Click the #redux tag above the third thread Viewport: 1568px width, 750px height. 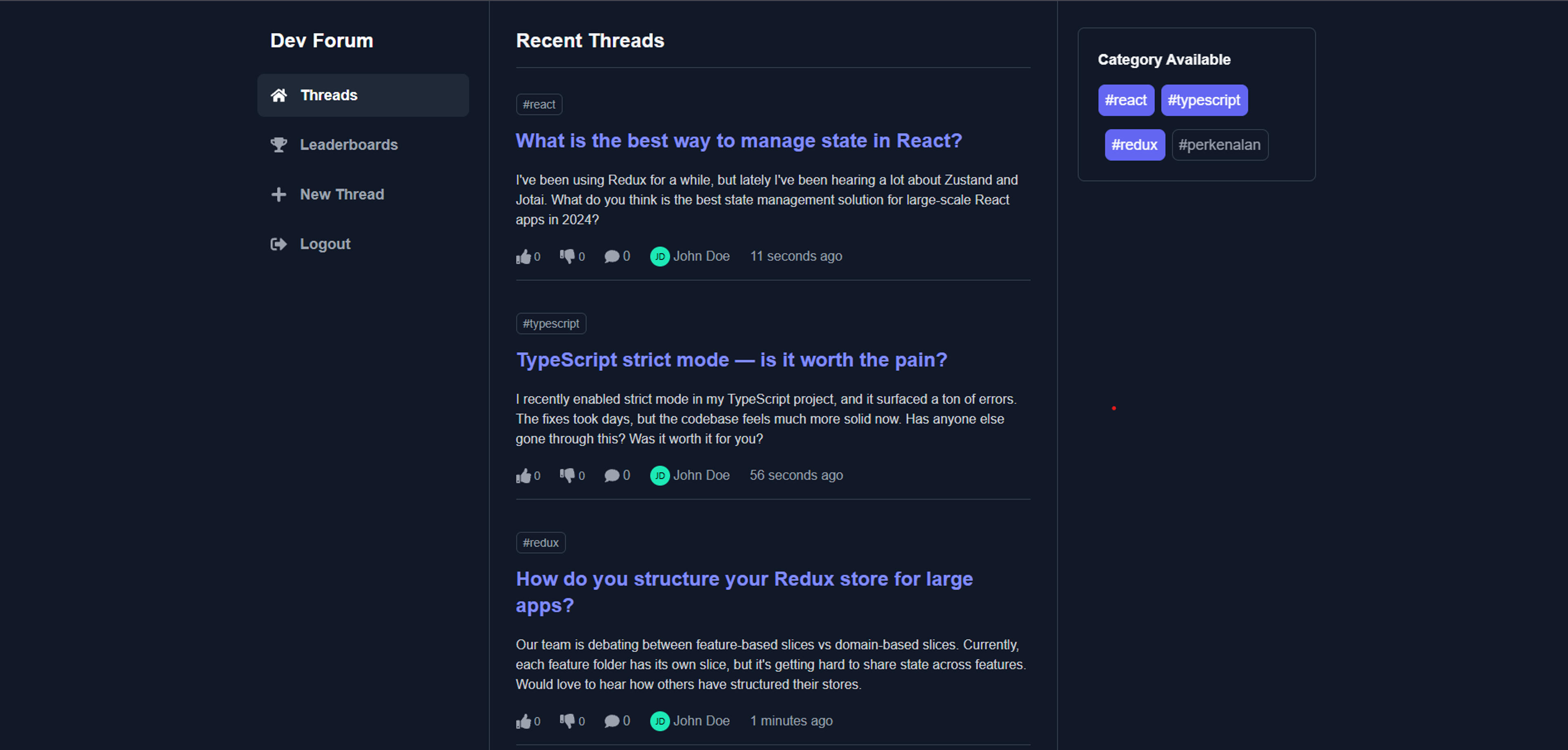point(541,543)
